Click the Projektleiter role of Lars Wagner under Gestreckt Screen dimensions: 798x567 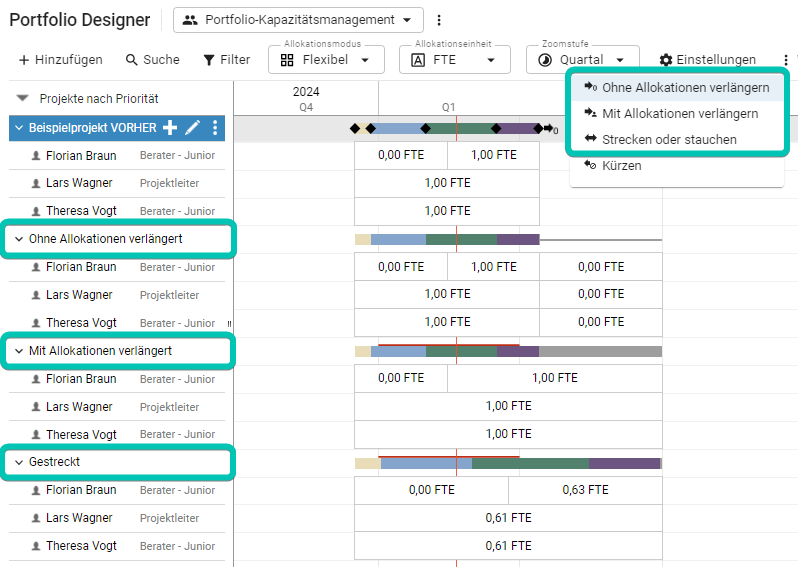tap(169, 518)
